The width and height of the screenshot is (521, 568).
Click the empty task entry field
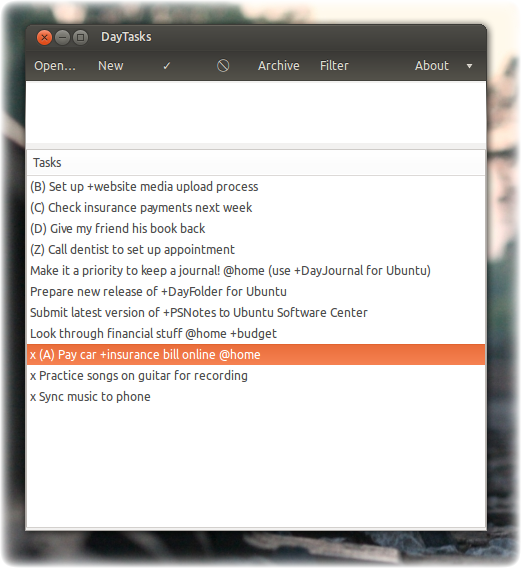[256, 112]
